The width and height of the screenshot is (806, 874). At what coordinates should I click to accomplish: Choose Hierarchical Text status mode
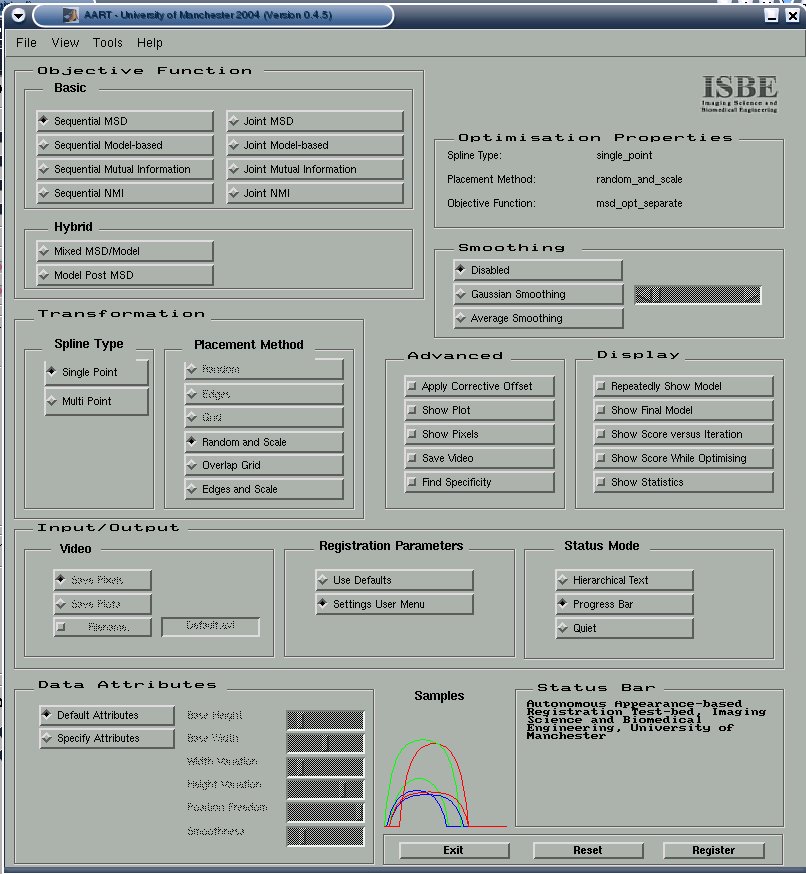tap(625, 580)
